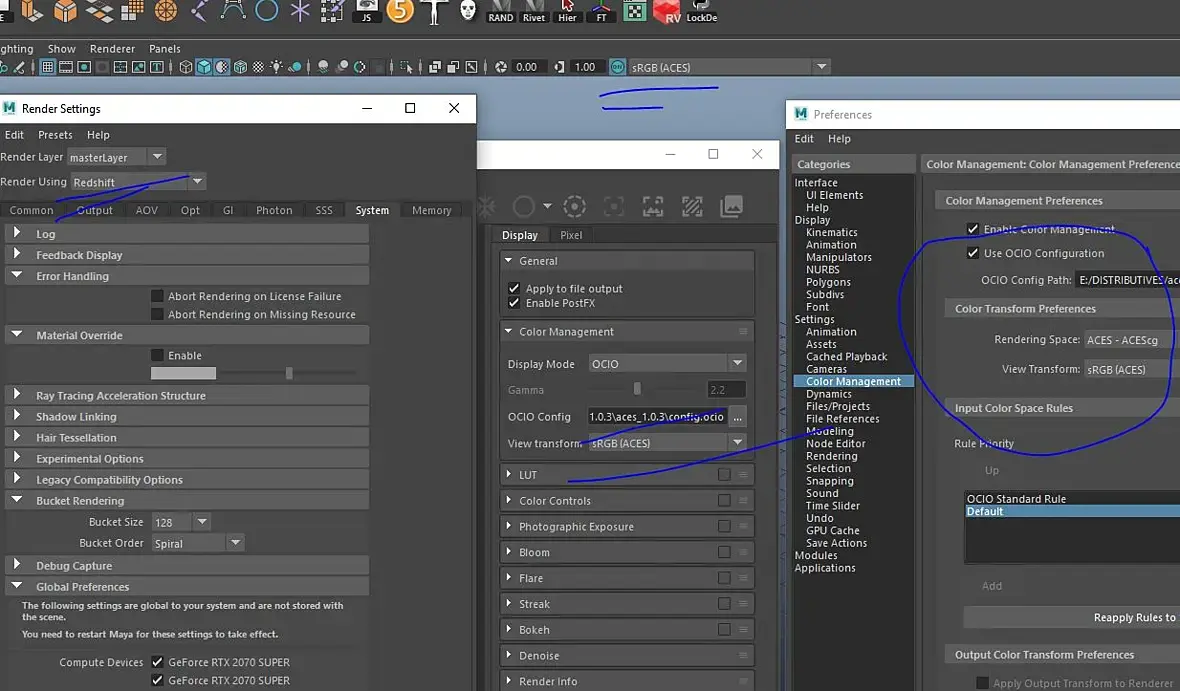Select Dynamics in Preferences categories

[x=828, y=394]
